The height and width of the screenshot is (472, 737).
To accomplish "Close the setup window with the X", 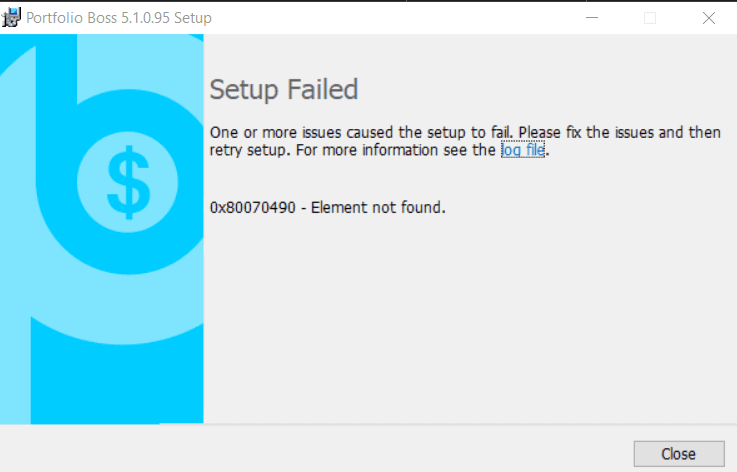I will [709, 18].
